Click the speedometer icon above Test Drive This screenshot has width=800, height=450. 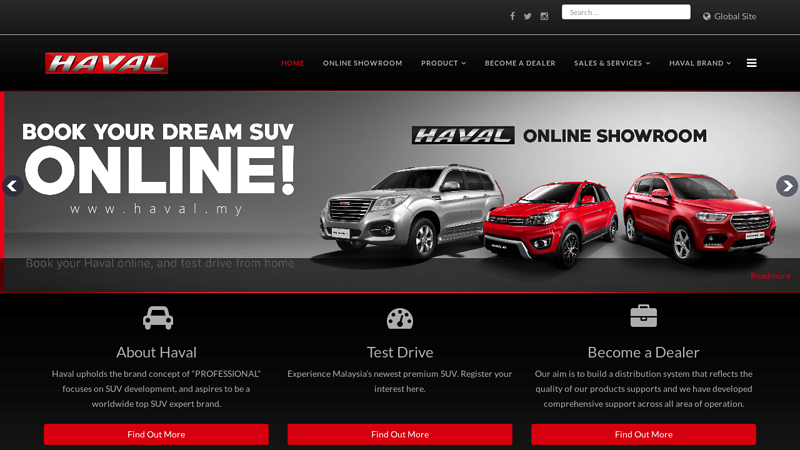tap(400, 318)
